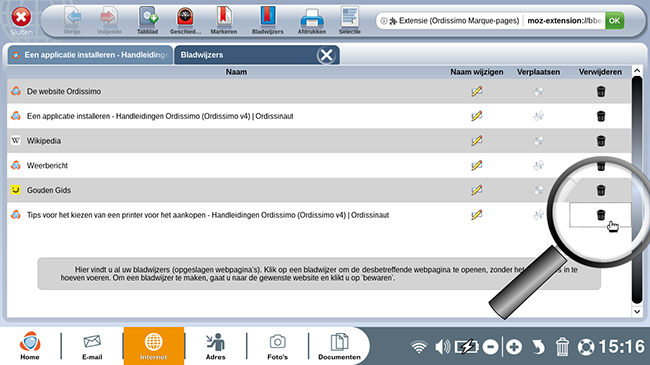This screenshot has height=365, width=650.
Task: Click the address bar URL field
Action: (564, 20)
